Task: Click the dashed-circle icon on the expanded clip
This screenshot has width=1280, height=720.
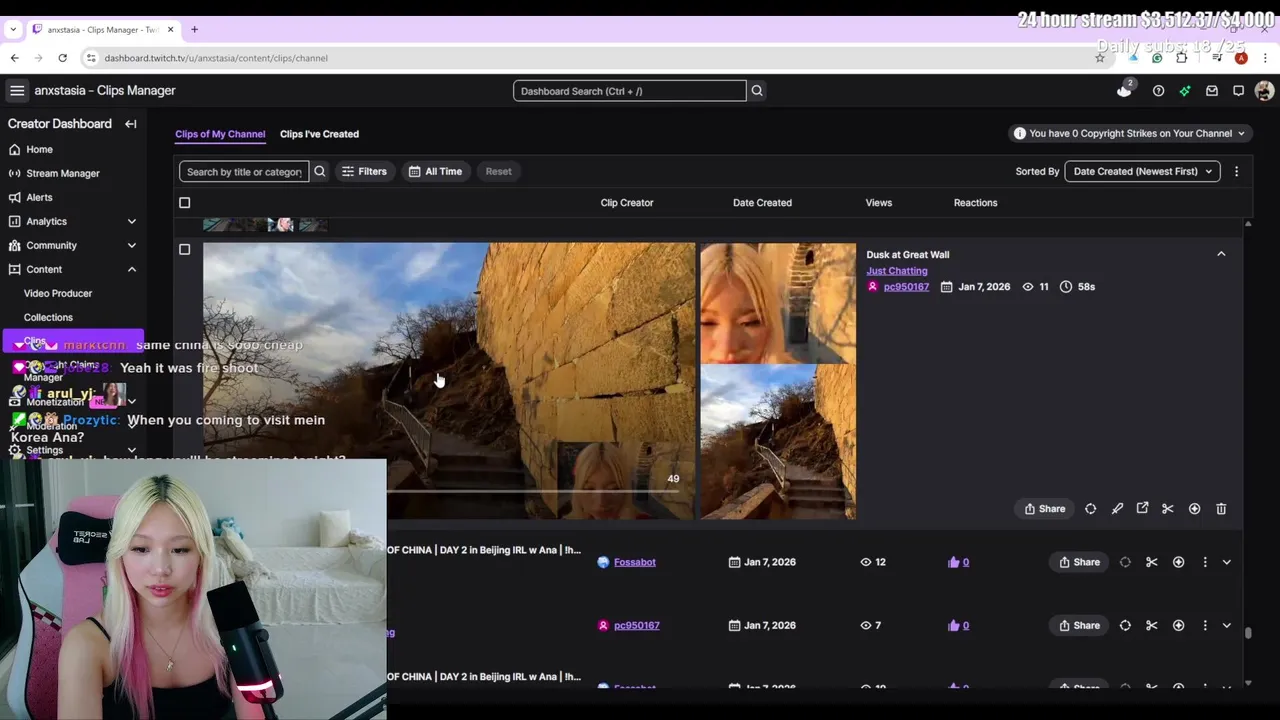Action: click(x=1091, y=509)
